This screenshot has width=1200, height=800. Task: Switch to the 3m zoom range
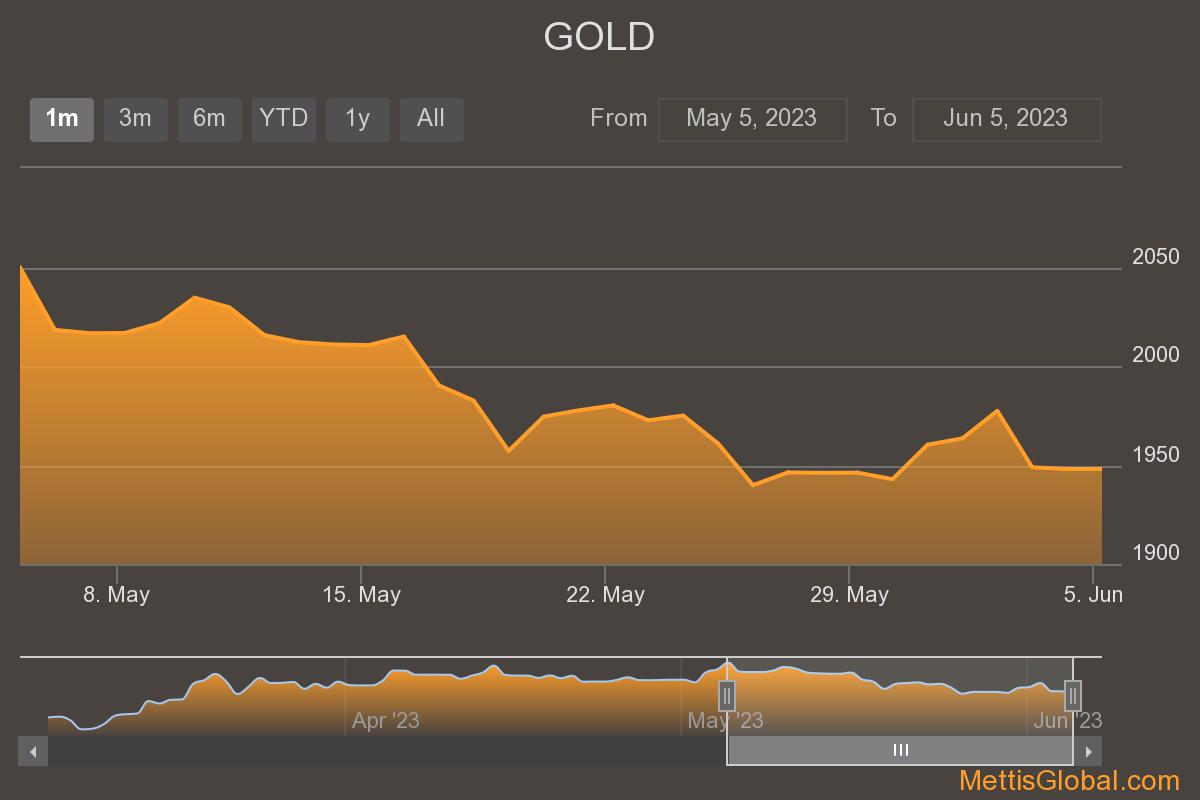pos(136,119)
